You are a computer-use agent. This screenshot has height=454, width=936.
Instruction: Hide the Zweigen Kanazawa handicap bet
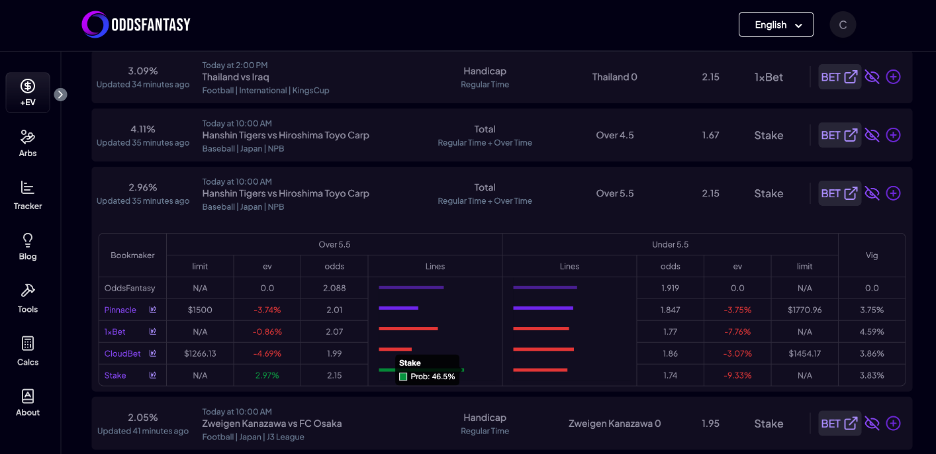click(x=872, y=423)
